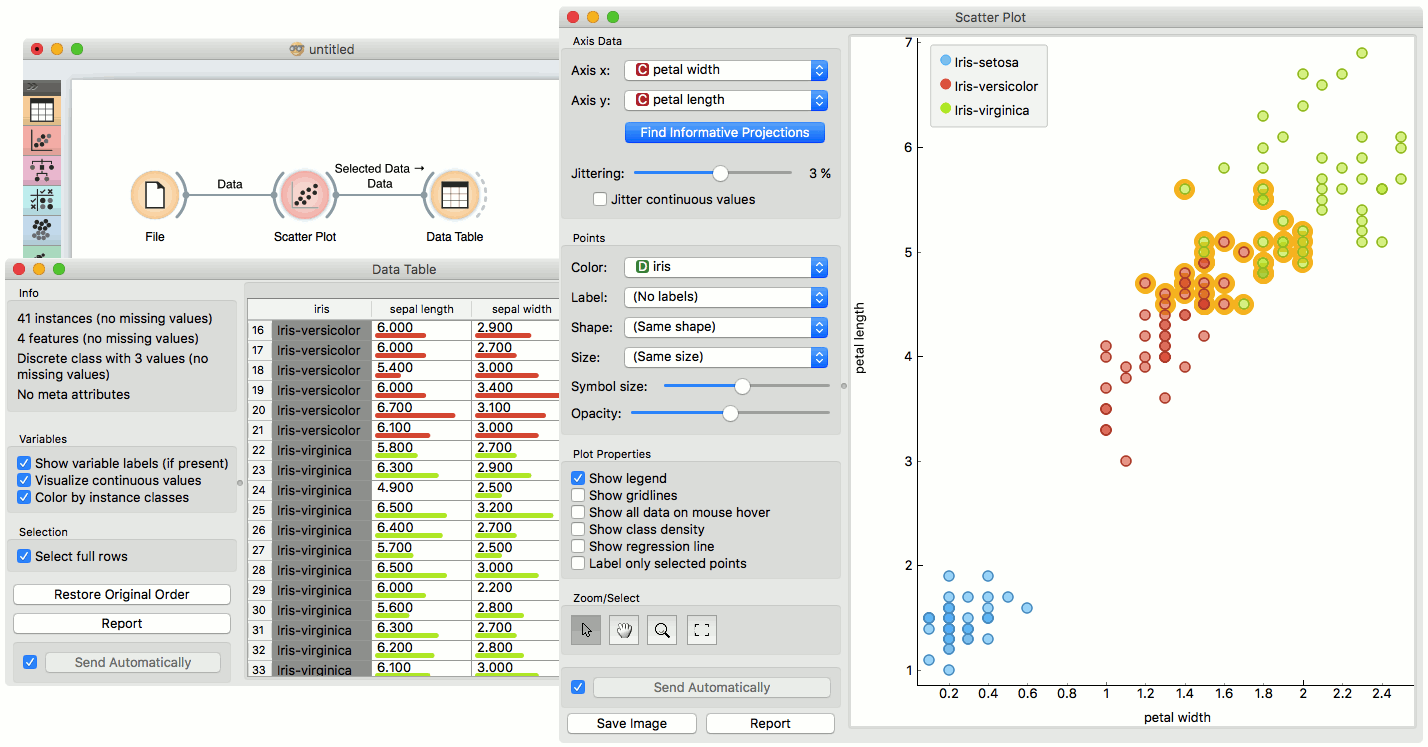Enable Show gridlines checkbox

tap(578, 496)
